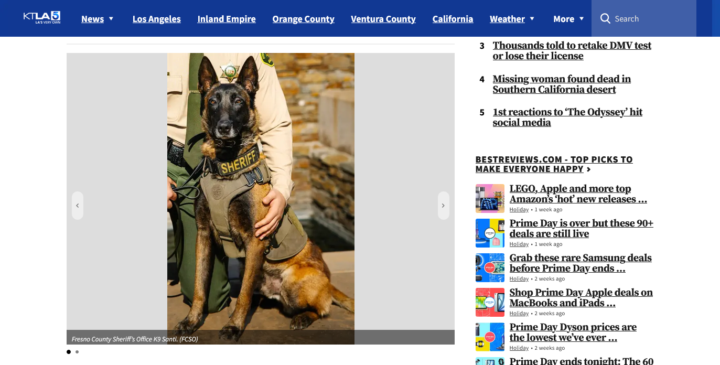
Task: Expand the Weather dropdown arrow
Action: click(532, 19)
